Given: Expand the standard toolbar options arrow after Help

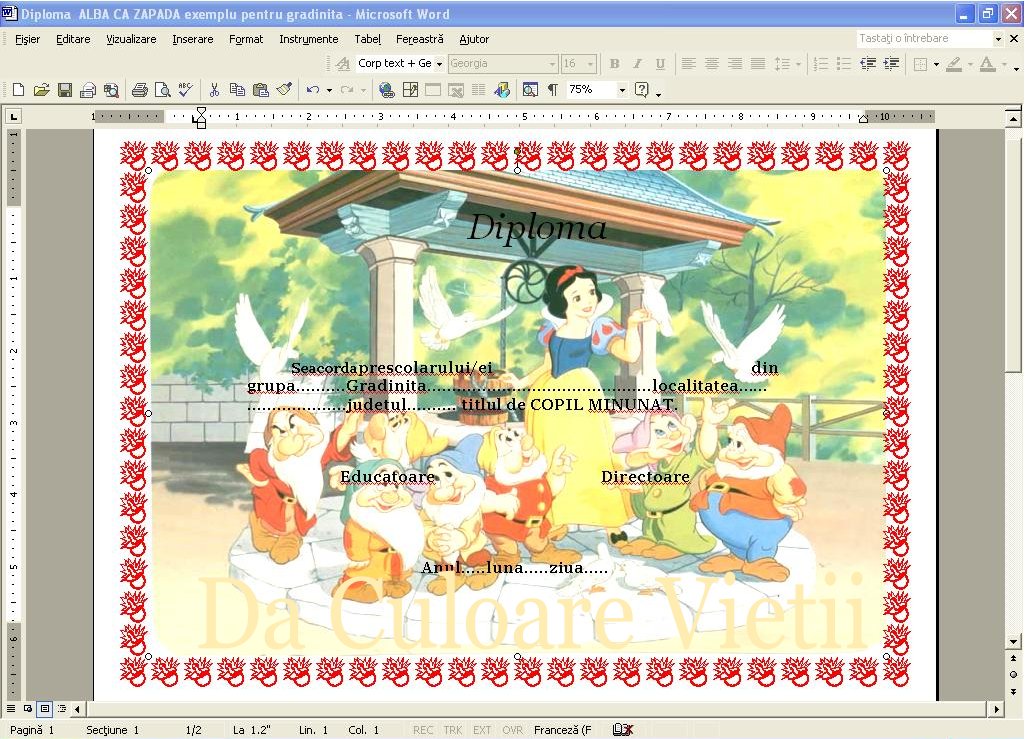Looking at the screenshot, I should tap(658, 94).
